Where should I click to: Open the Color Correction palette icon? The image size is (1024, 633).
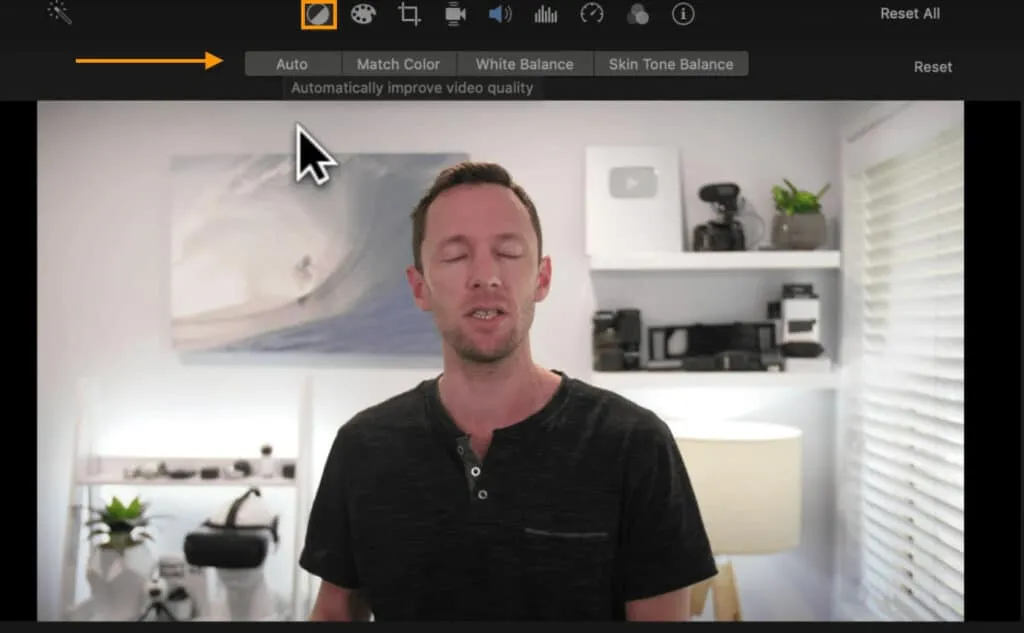click(363, 14)
